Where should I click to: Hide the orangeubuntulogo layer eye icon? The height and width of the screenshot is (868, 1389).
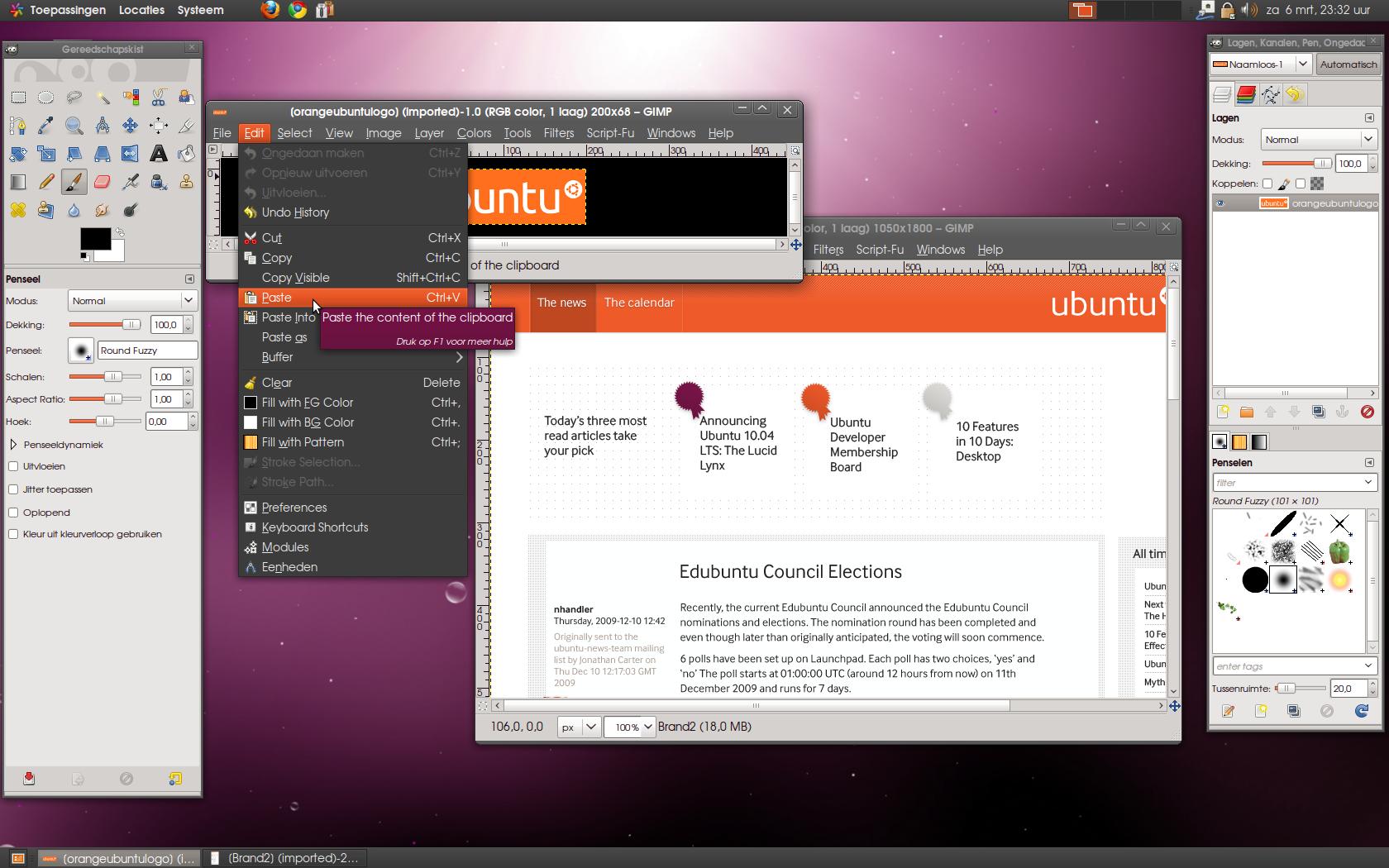pos(1220,203)
